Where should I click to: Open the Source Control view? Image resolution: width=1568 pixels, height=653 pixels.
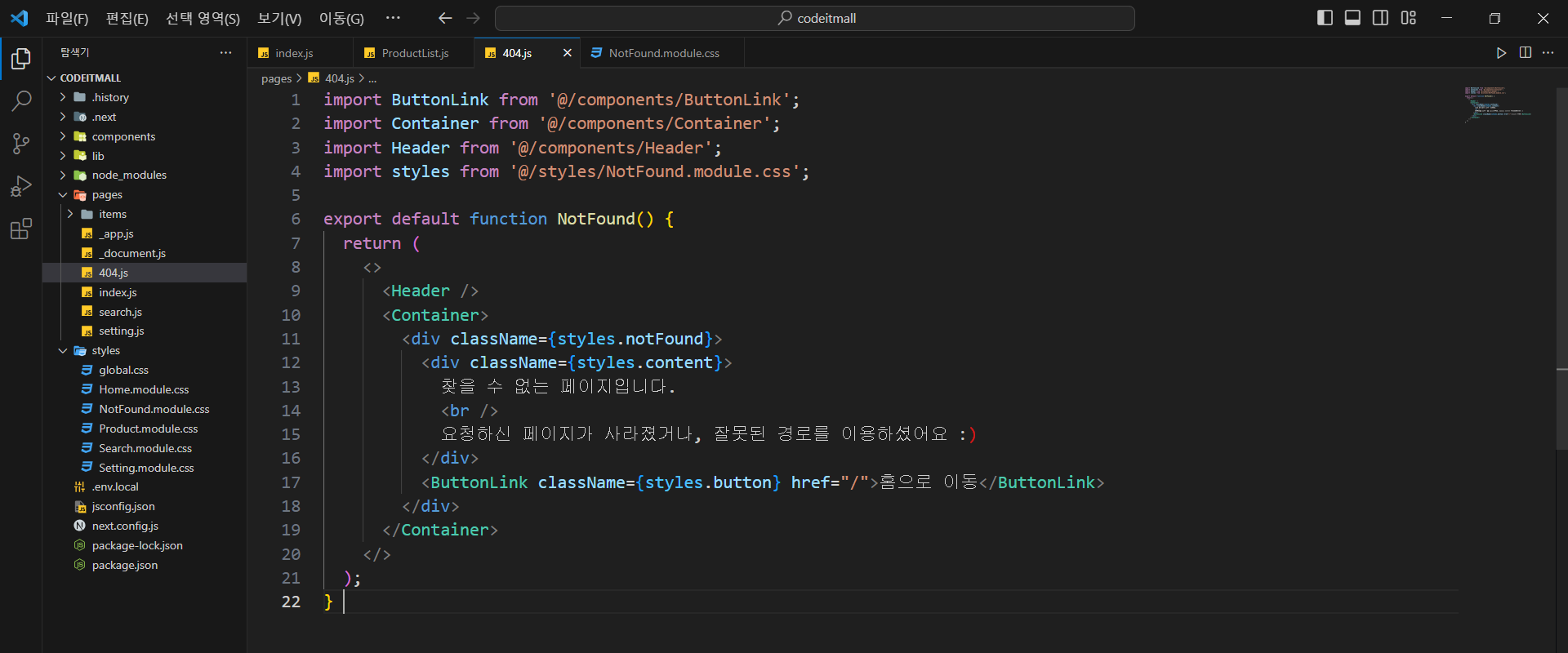pyautogui.click(x=21, y=144)
